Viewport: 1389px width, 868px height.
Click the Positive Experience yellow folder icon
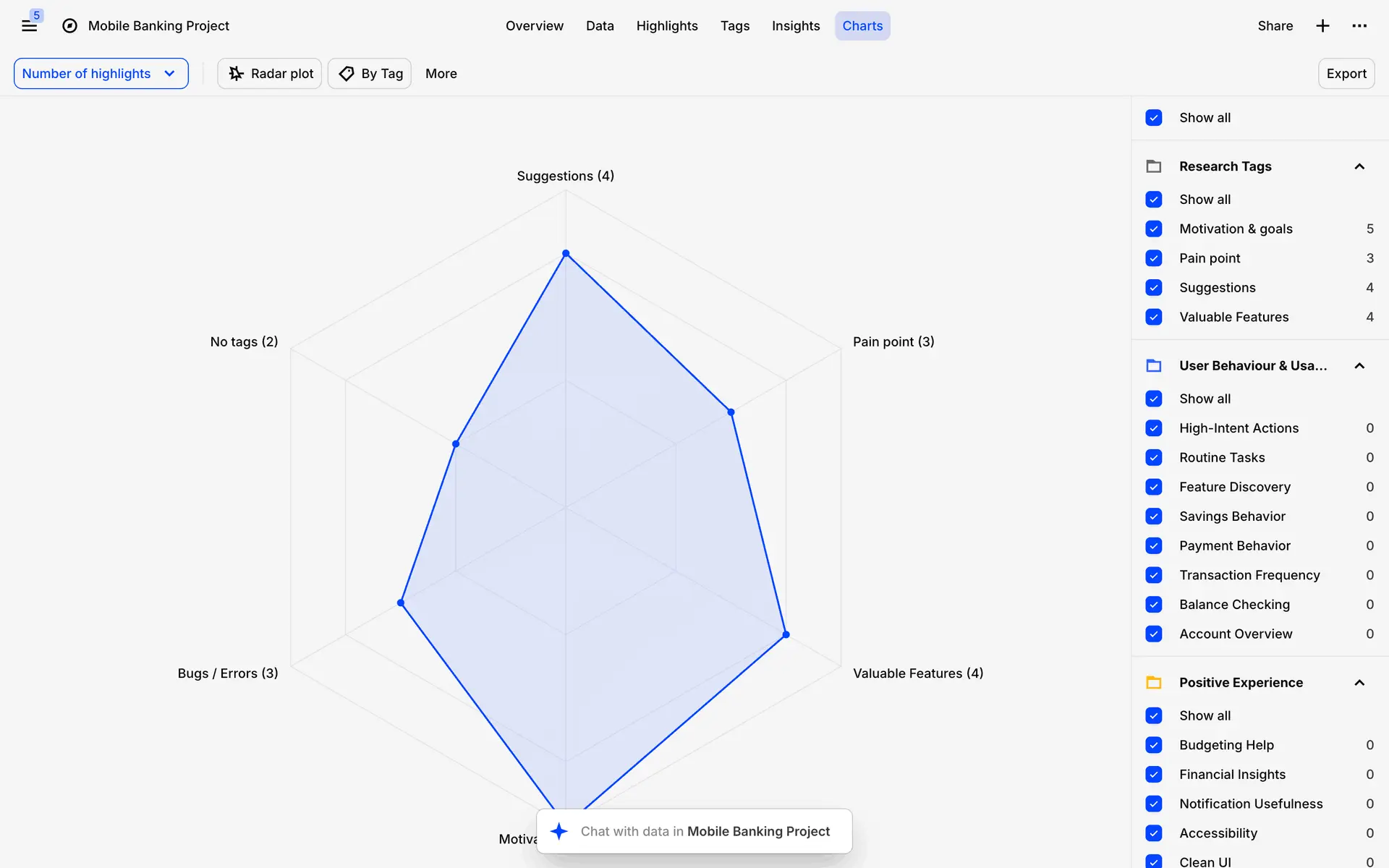tap(1154, 682)
